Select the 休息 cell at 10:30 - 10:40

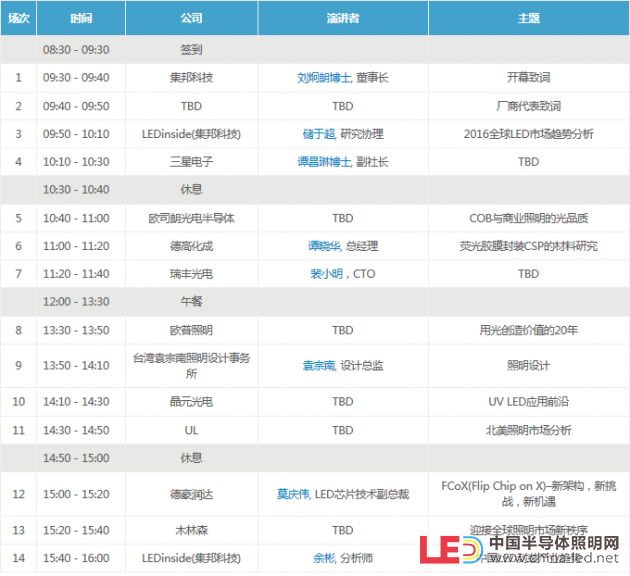pyautogui.click(x=191, y=190)
